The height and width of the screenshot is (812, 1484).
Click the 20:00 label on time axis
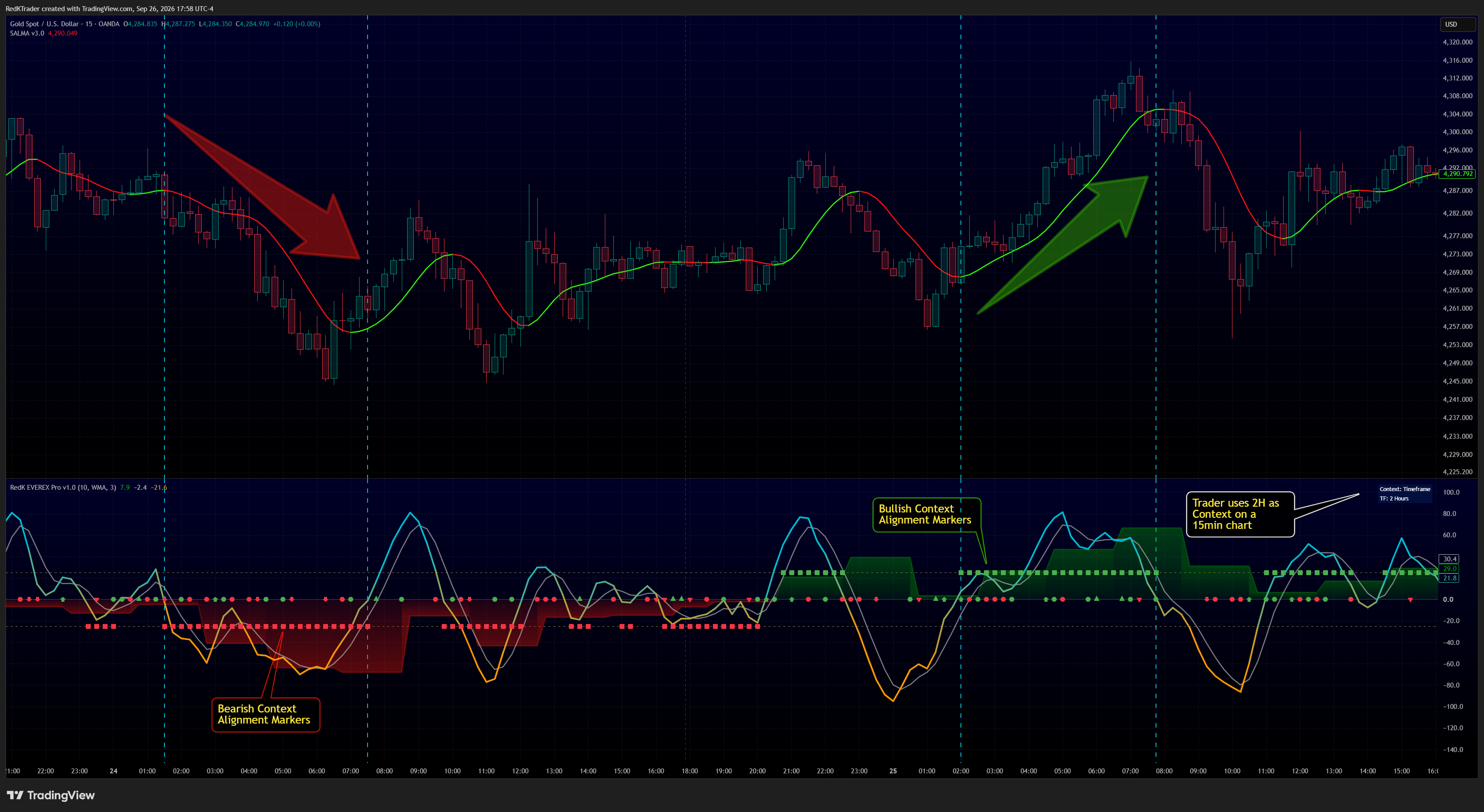(x=757, y=771)
